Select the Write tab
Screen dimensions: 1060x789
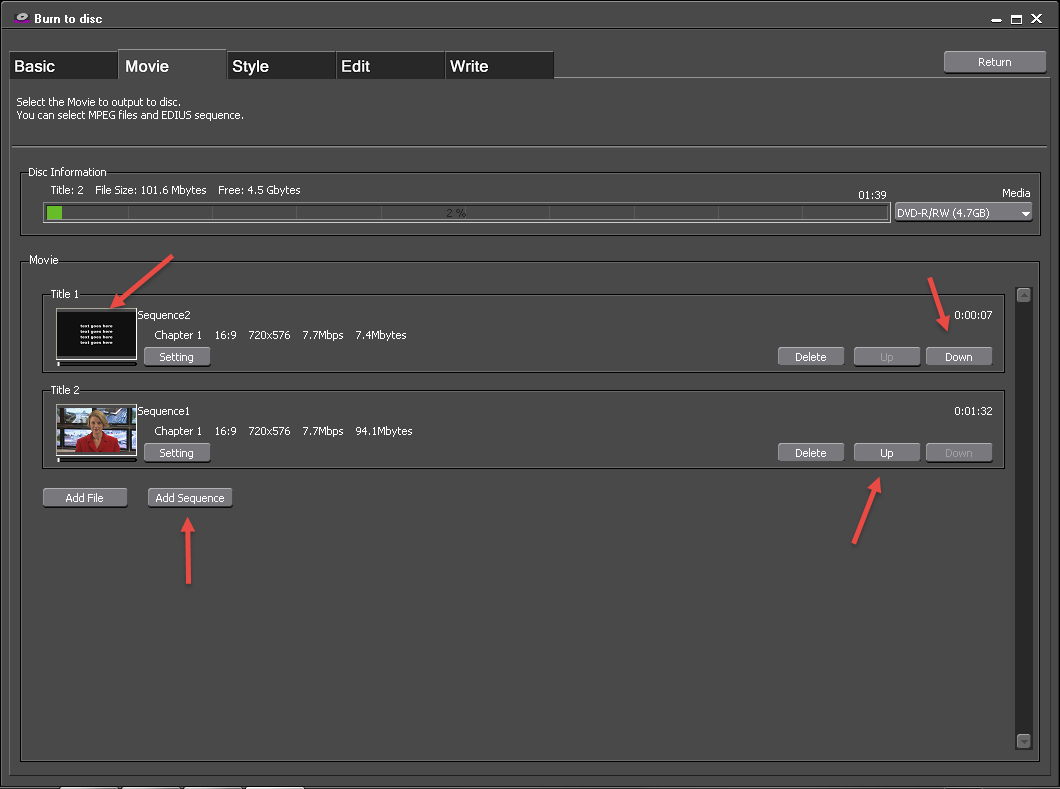click(x=498, y=66)
